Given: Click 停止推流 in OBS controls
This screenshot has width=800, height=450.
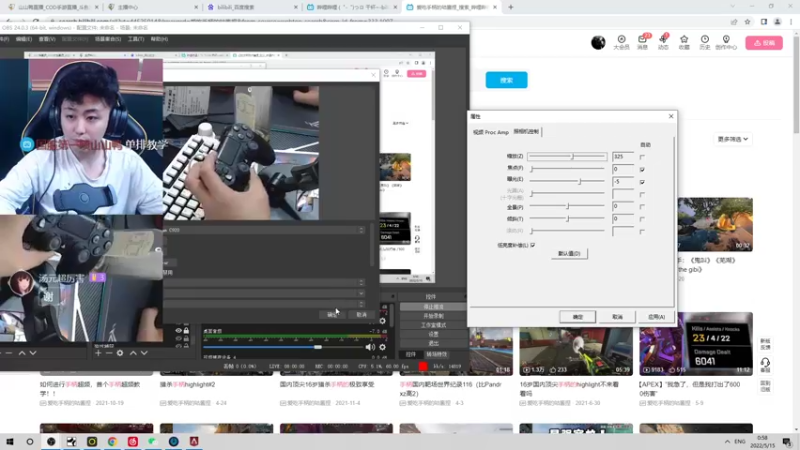Looking at the screenshot, I should point(433,307).
